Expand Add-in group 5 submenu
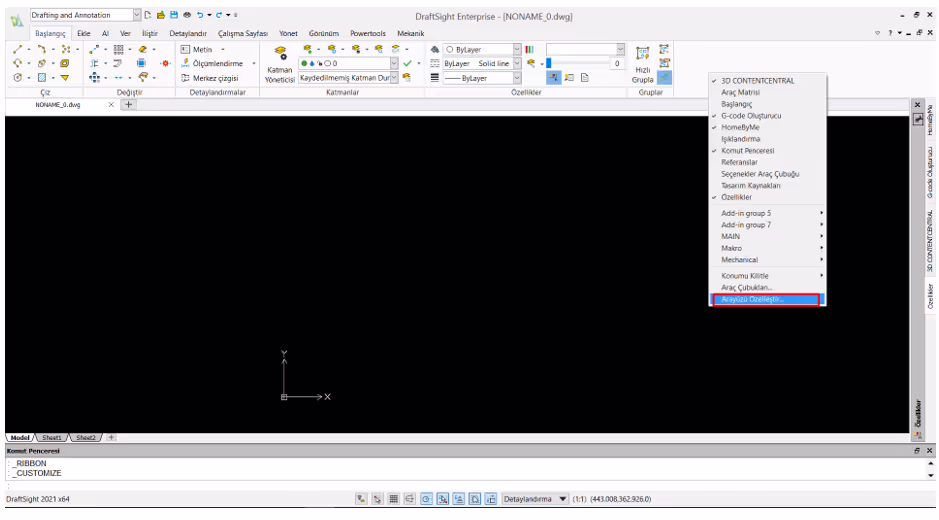The image size is (939, 520). [x=767, y=213]
